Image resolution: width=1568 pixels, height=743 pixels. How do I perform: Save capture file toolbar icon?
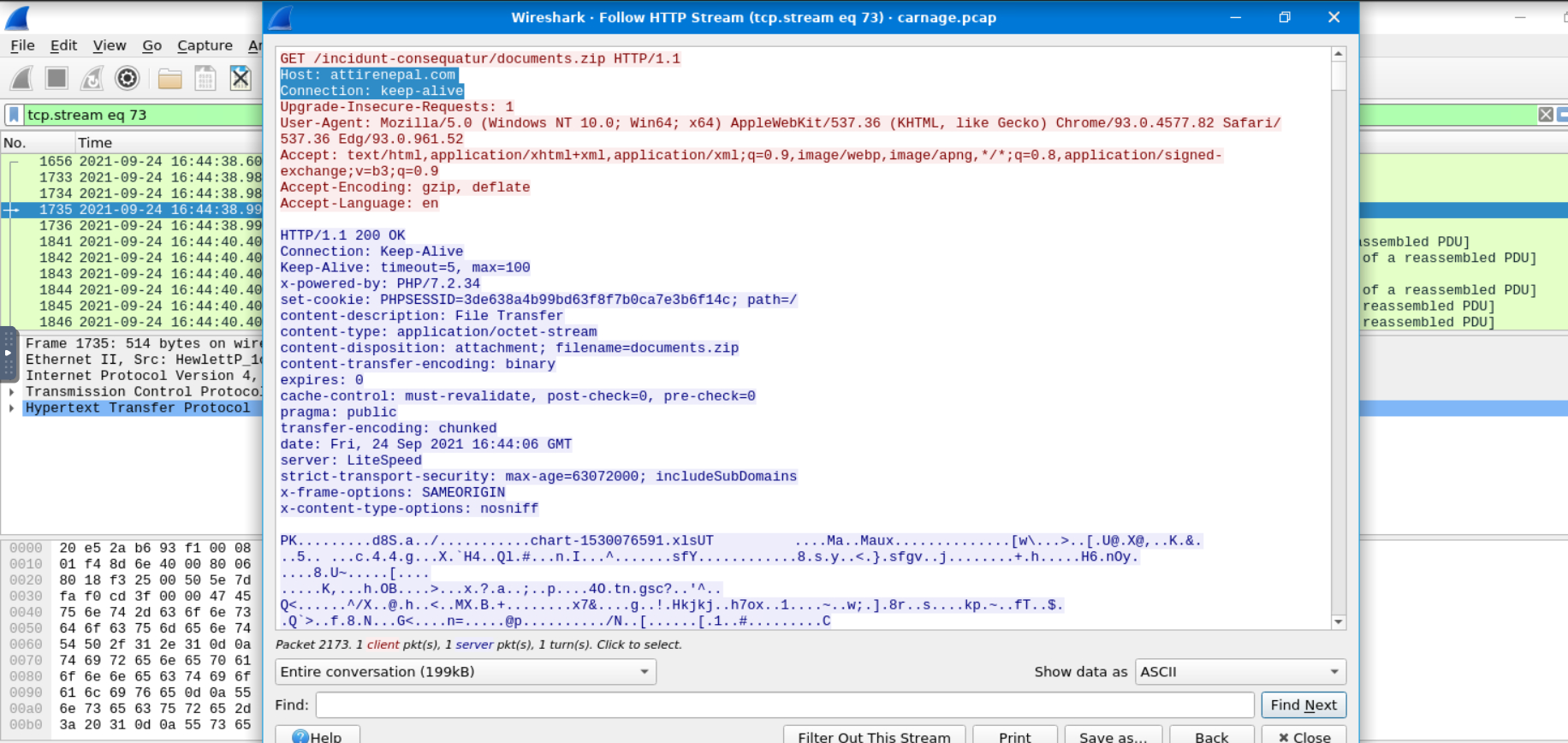pos(205,79)
